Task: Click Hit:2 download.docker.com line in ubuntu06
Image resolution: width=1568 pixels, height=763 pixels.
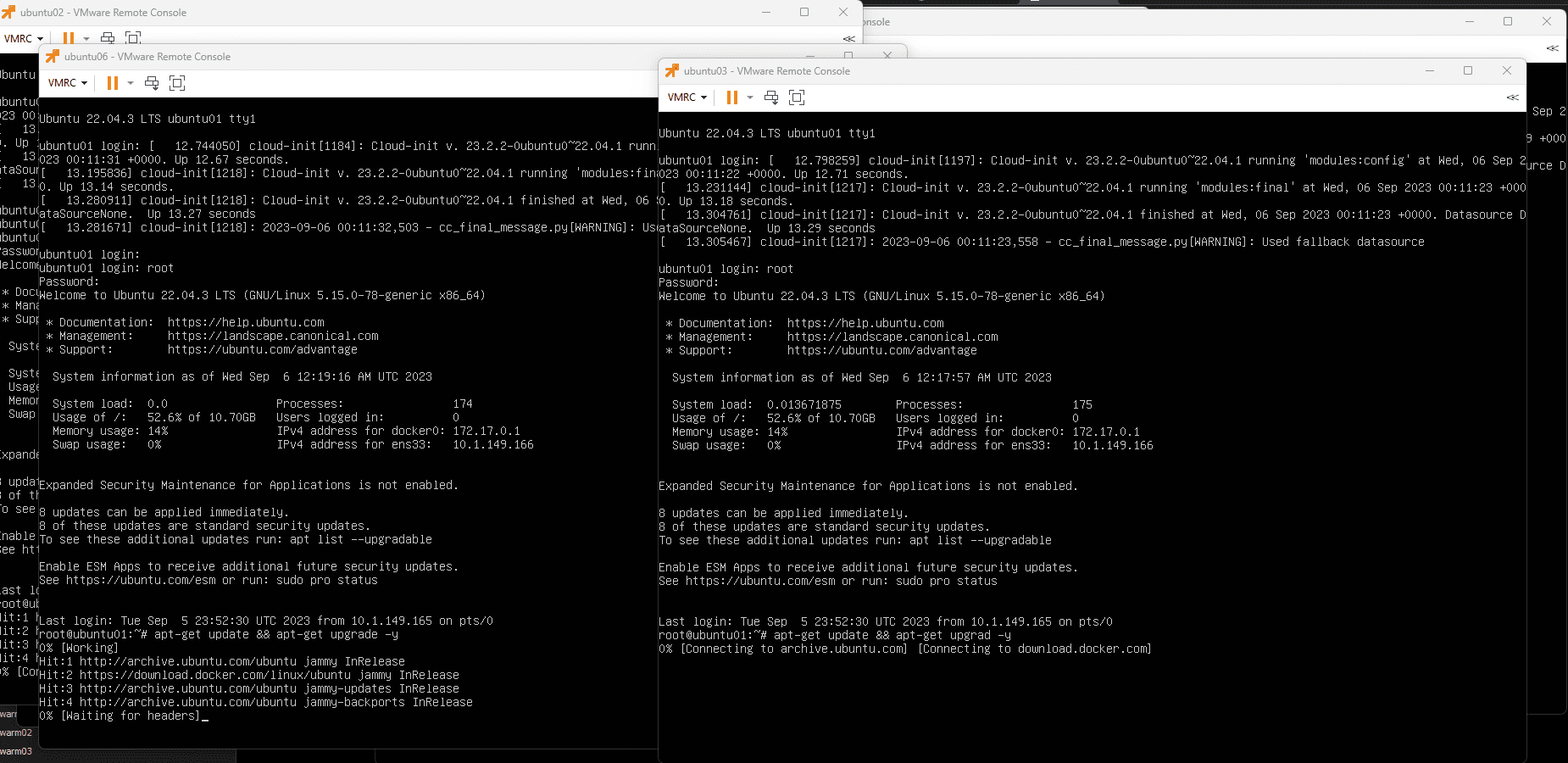Action: pos(249,675)
